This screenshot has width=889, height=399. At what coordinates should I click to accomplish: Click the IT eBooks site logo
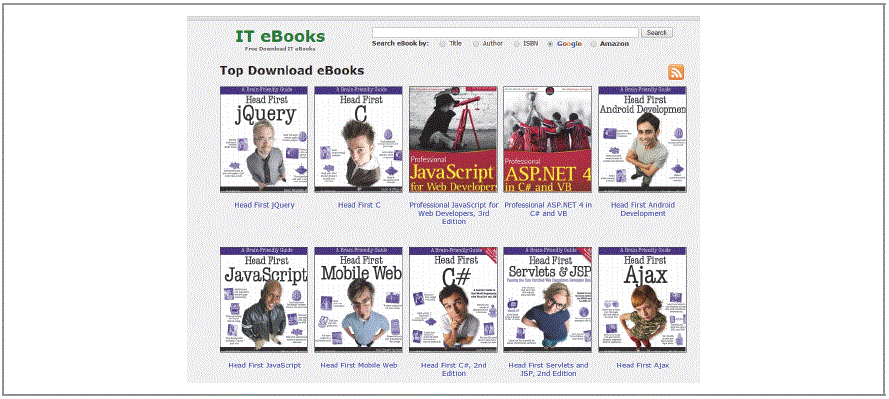click(281, 36)
